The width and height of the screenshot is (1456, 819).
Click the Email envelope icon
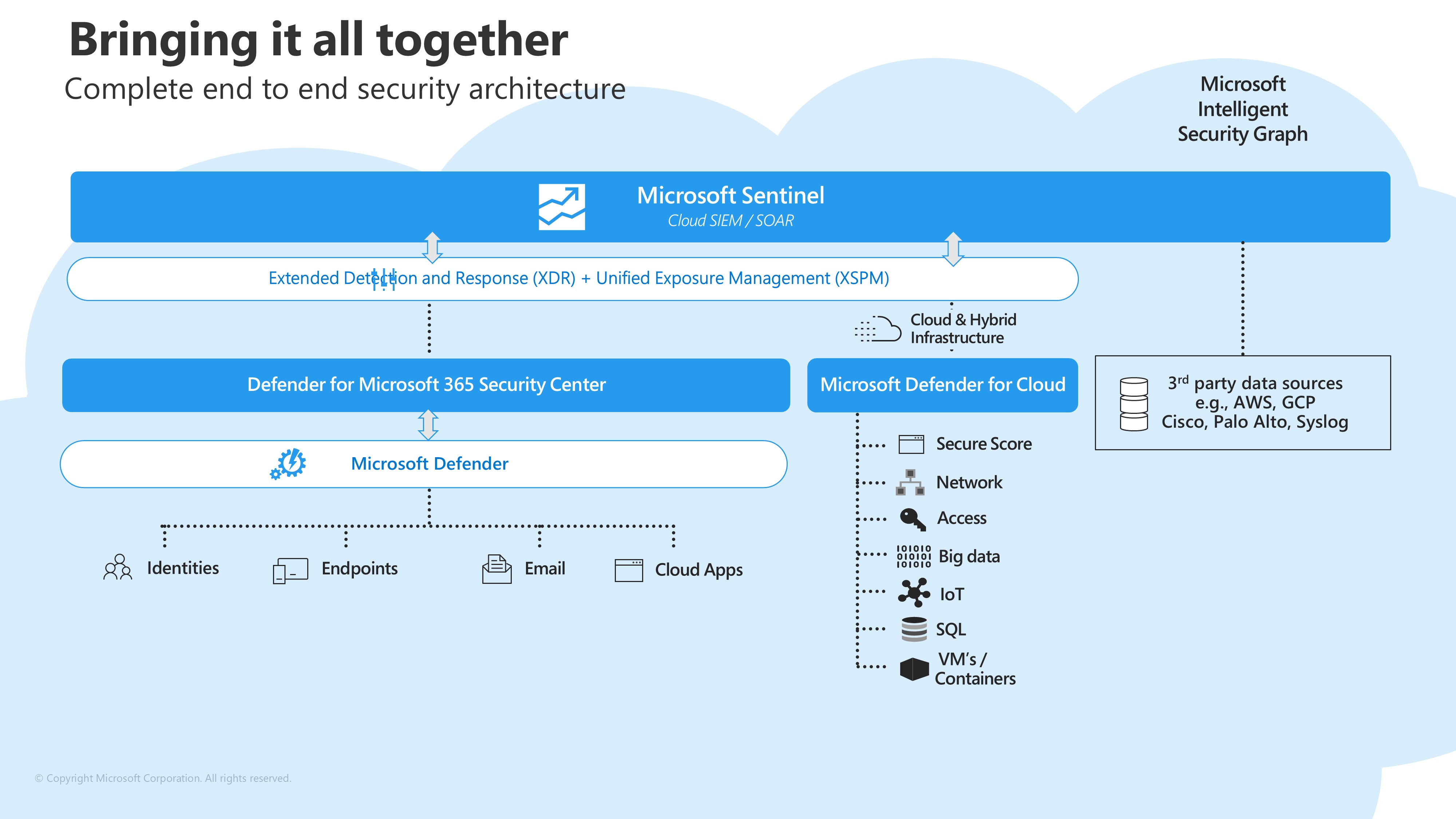(496, 569)
